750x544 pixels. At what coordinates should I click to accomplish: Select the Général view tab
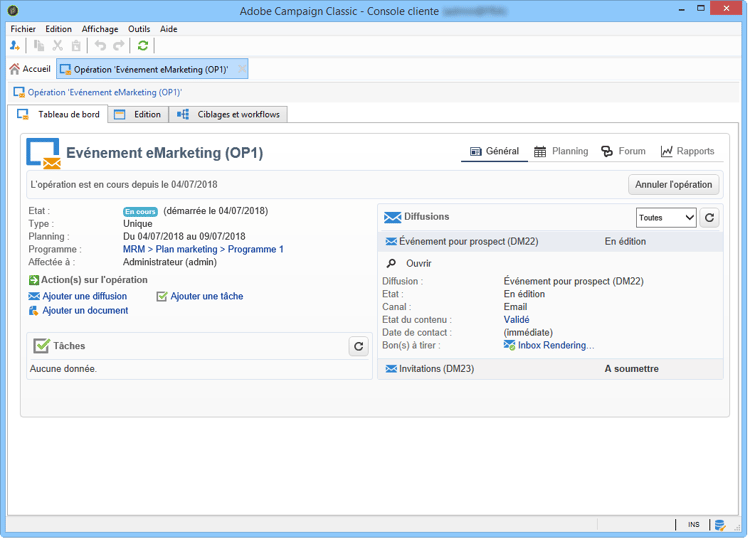[495, 152]
